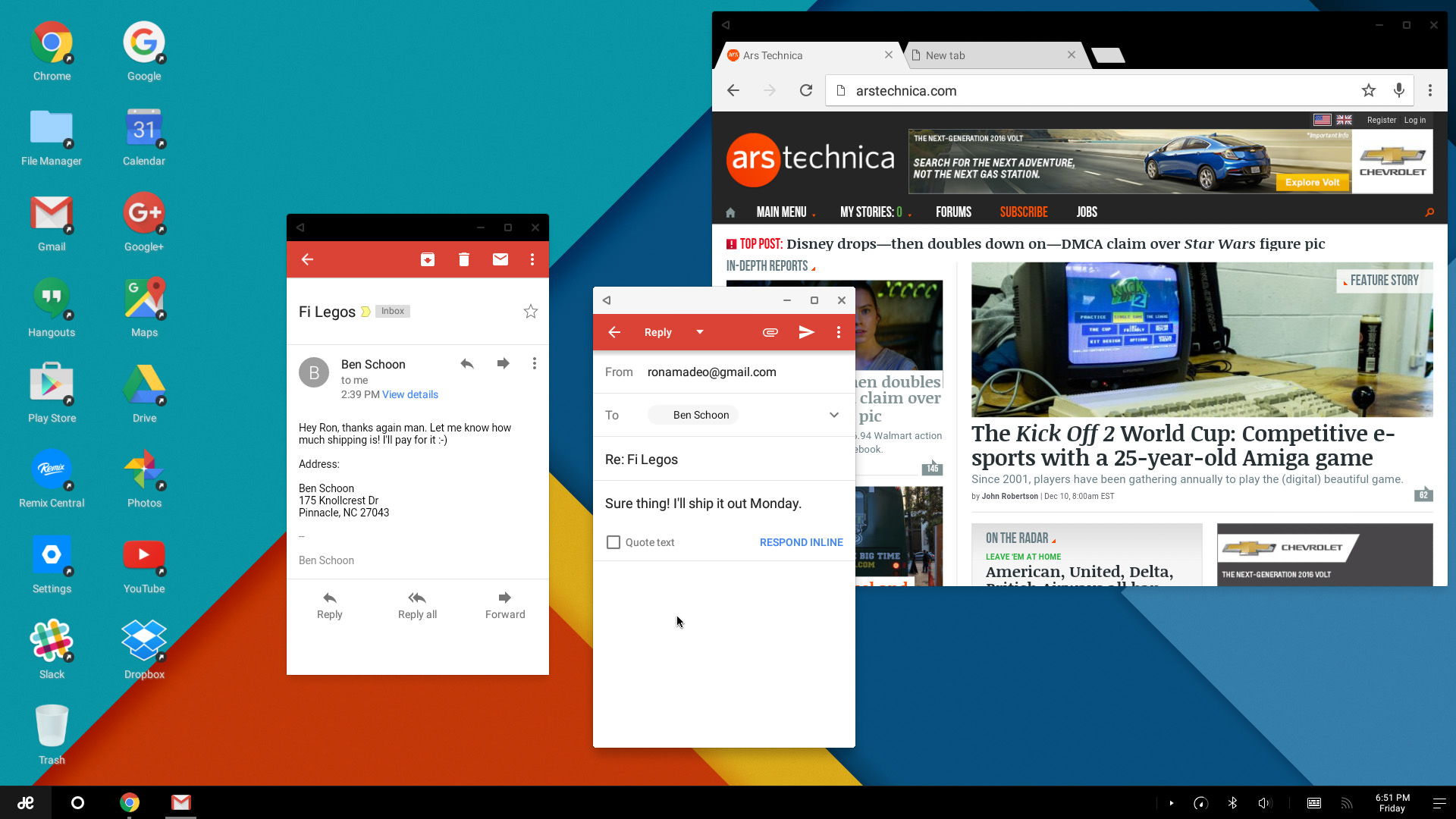This screenshot has width=1456, height=819.
Task: Click the Archive icon in email toolbar
Action: 427,260
